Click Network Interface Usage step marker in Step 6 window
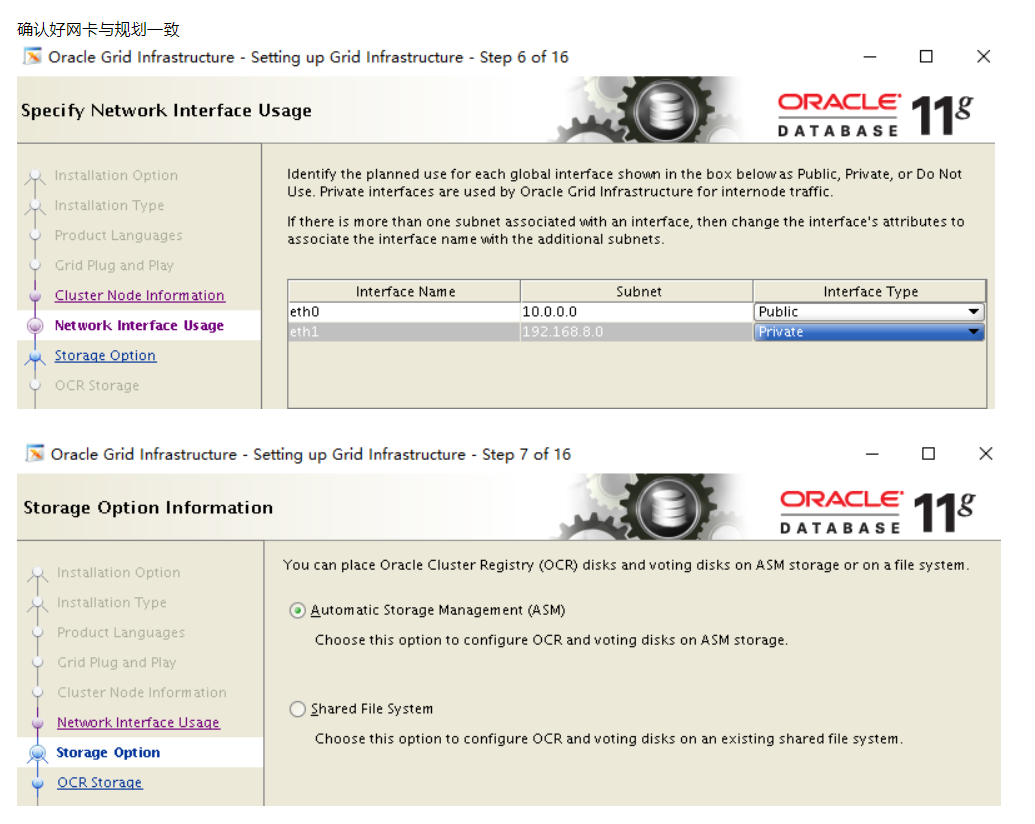 35,326
